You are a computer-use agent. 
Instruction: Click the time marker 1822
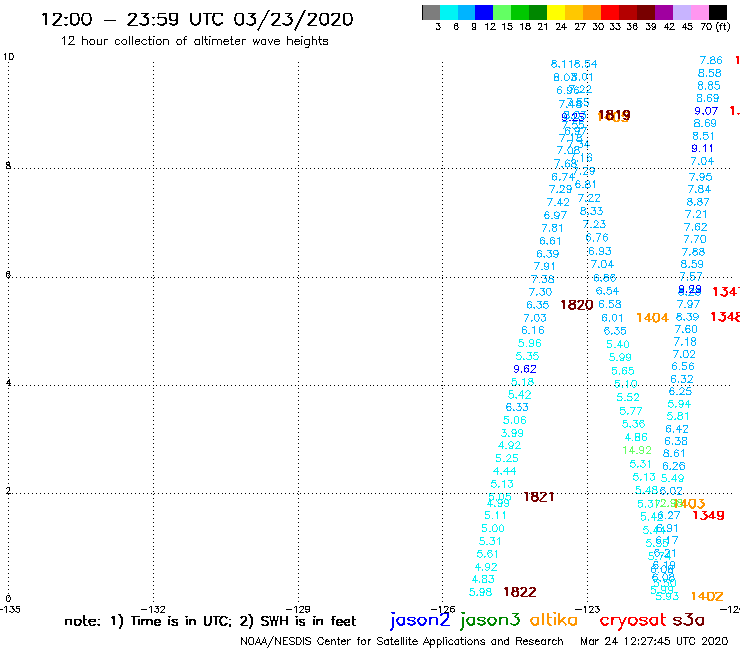point(520,592)
